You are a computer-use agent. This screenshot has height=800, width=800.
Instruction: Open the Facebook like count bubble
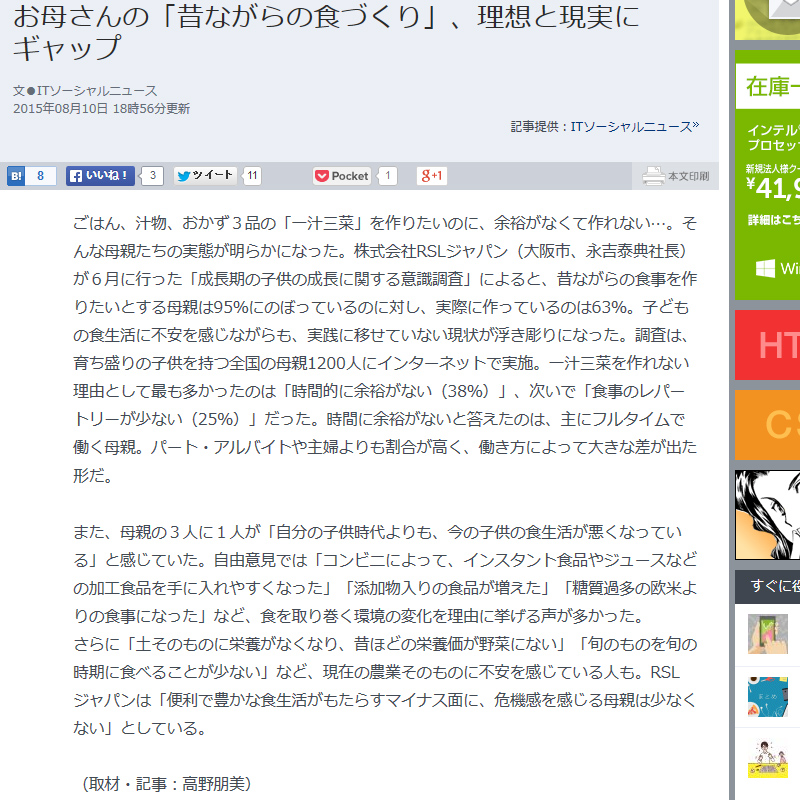pos(152,176)
